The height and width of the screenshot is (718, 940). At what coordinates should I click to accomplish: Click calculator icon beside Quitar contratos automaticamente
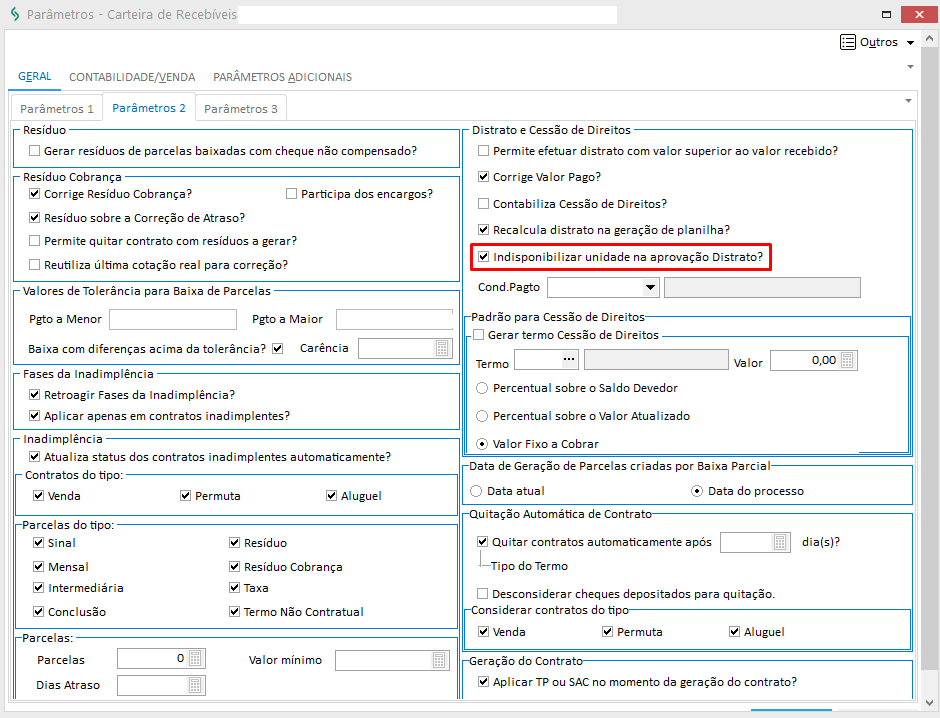tap(781, 542)
